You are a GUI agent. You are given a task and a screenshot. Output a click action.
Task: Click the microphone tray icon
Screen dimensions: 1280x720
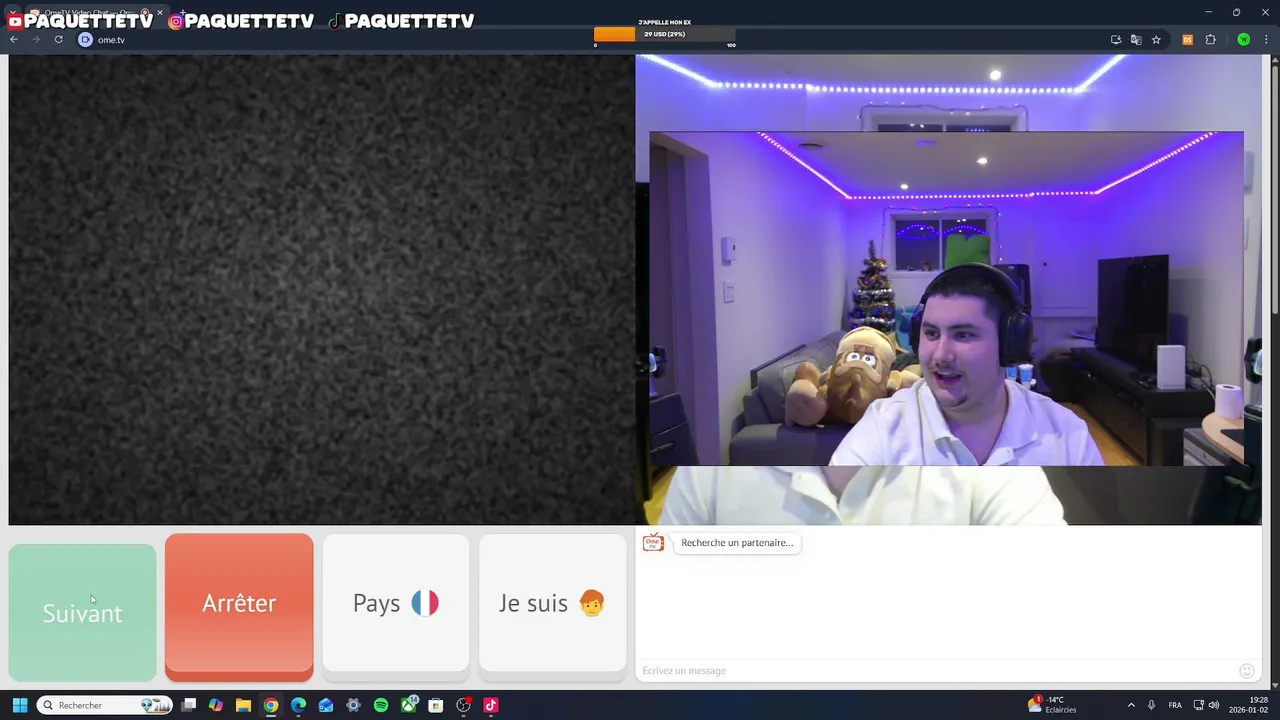[x=1152, y=705]
